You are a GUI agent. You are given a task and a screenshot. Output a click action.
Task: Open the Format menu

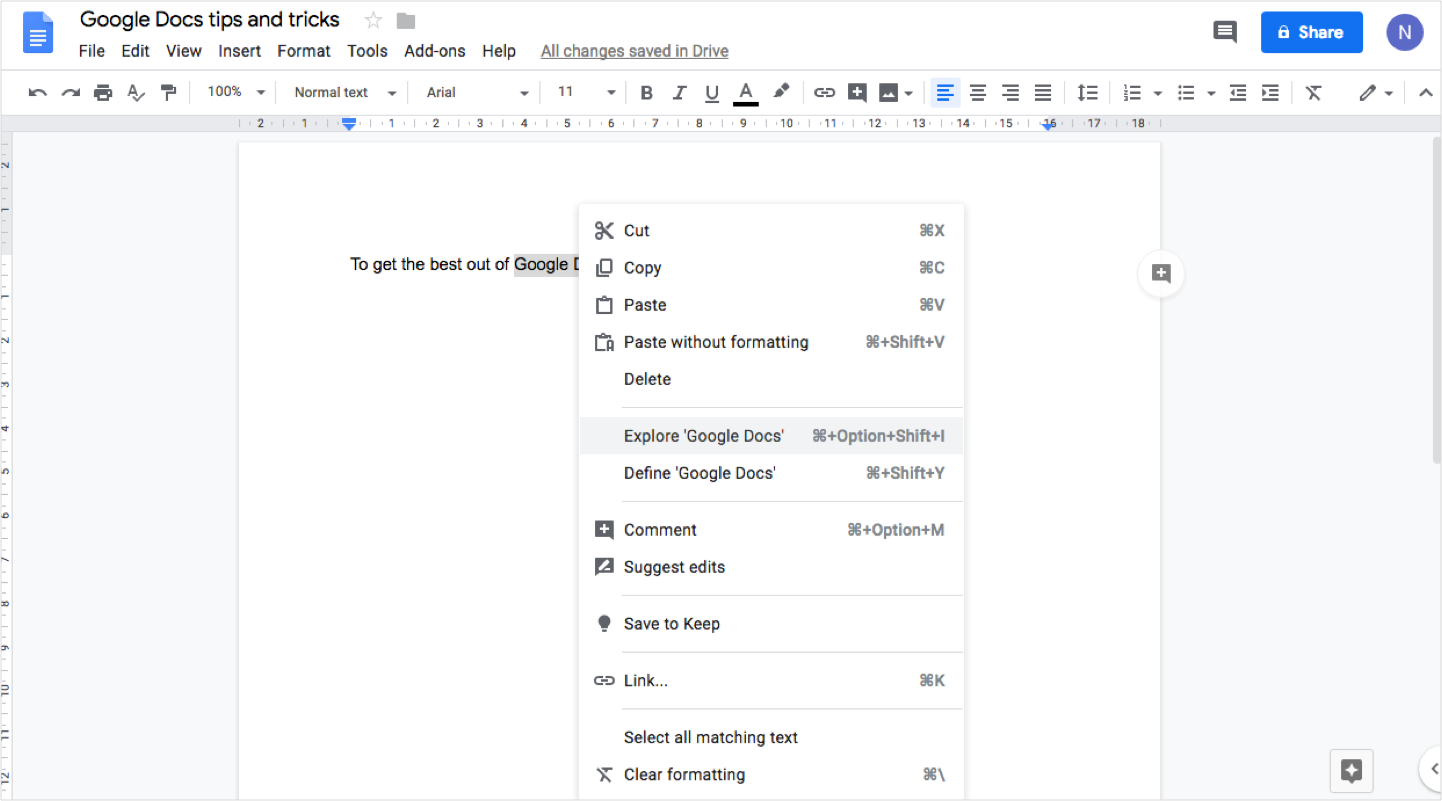[303, 51]
